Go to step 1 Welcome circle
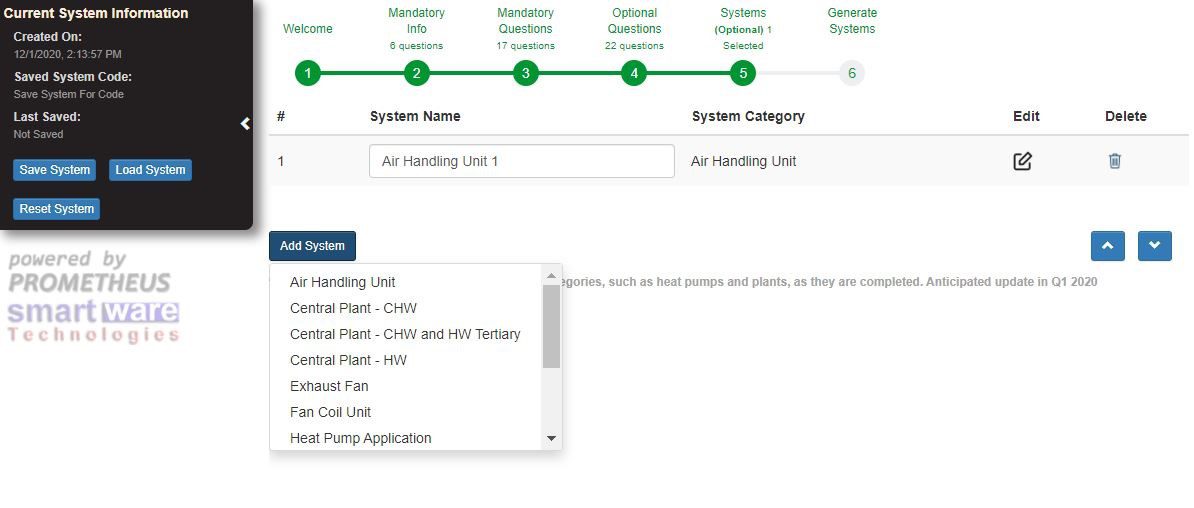 [x=308, y=73]
